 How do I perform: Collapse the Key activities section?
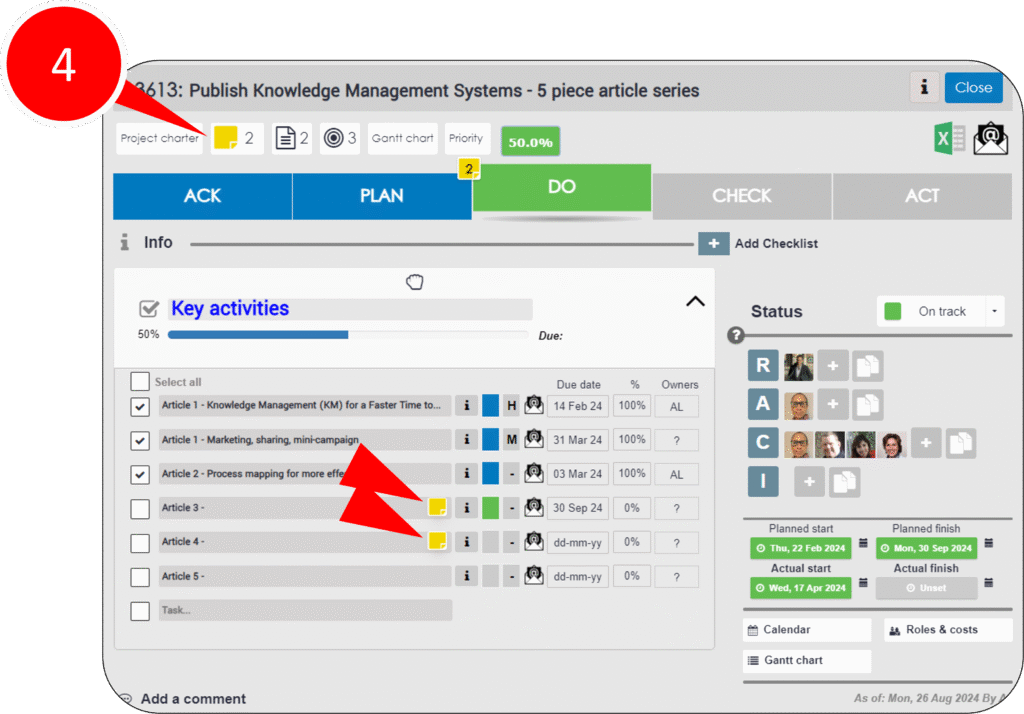click(695, 301)
